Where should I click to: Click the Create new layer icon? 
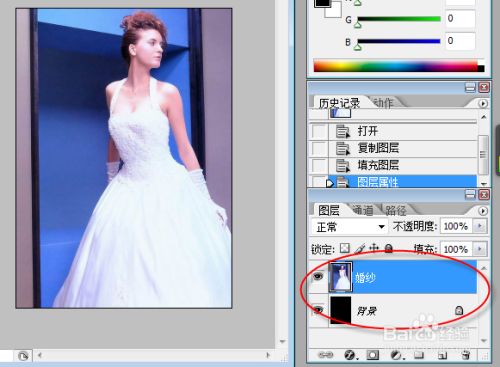pyautogui.click(x=442, y=356)
